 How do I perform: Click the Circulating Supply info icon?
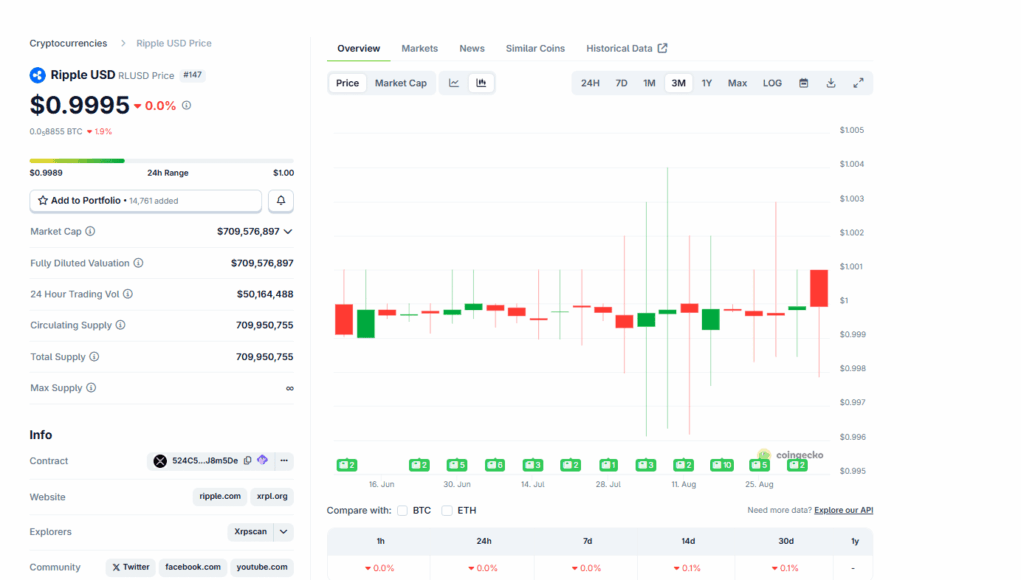pos(120,325)
